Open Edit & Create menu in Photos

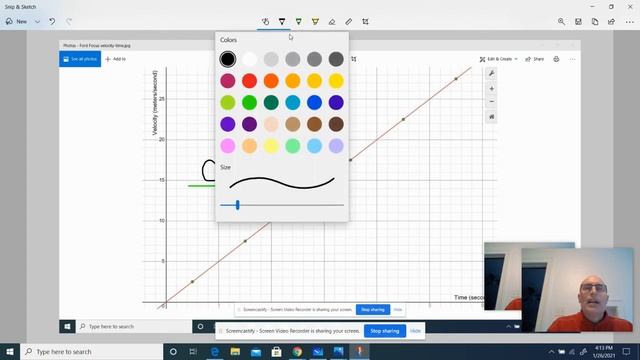click(x=498, y=59)
